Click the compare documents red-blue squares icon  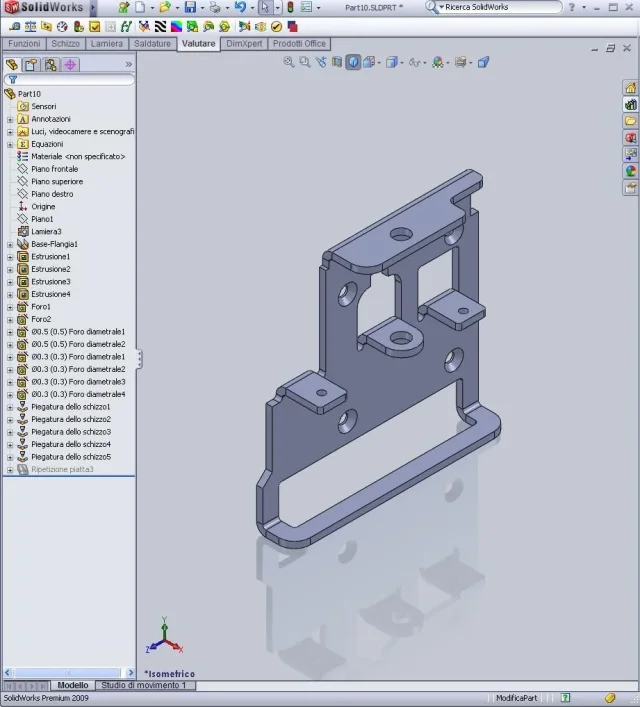click(292, 27)
